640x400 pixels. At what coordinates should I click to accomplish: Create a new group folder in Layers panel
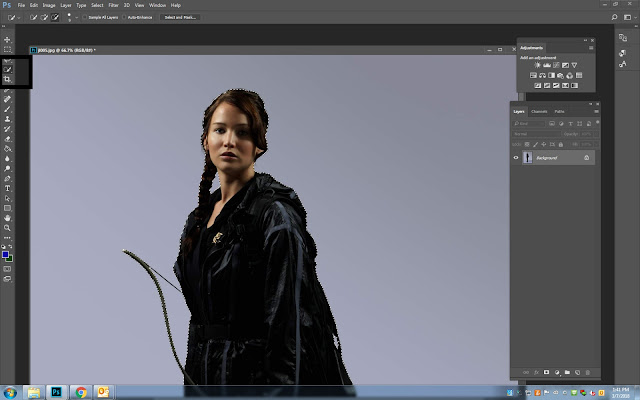coord(567,372)
